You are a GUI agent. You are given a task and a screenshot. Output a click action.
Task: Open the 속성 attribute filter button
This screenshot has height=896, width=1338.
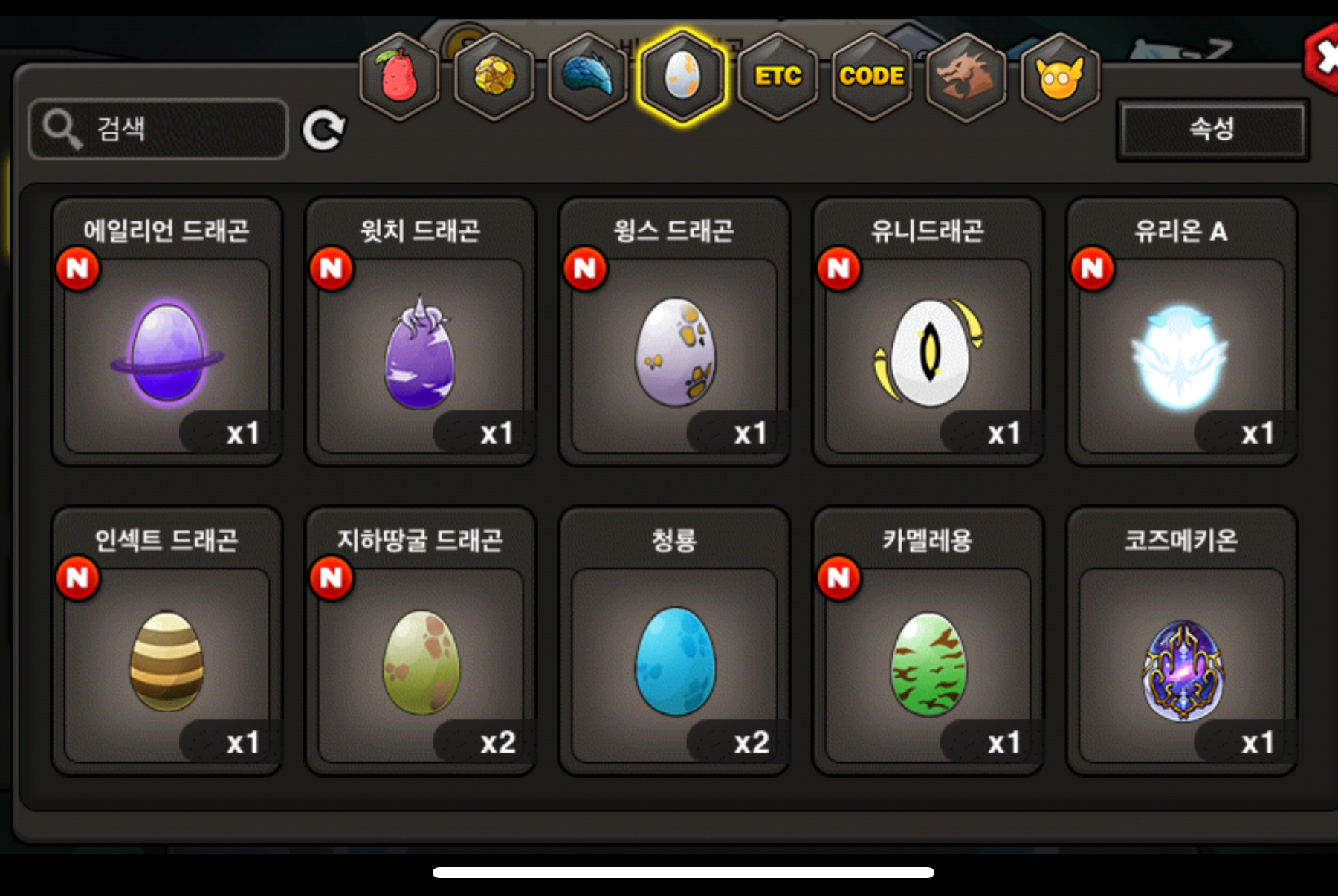tap(1212, 129)
